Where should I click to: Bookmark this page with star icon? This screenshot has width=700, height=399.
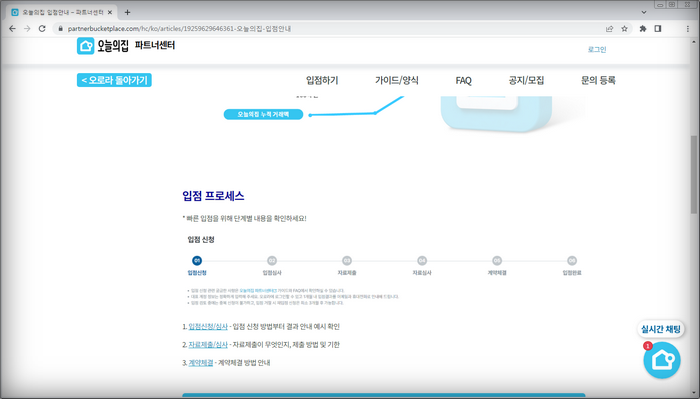[x=624, y=29]
